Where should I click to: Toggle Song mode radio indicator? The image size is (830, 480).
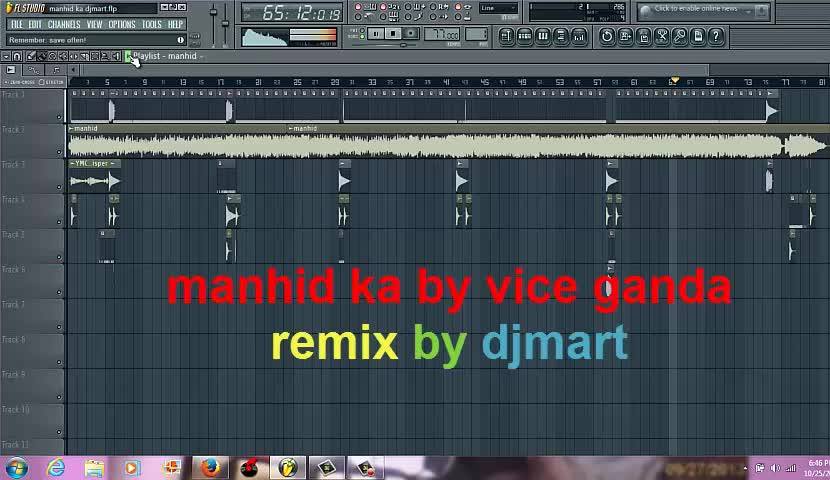[x=363, y=37]
